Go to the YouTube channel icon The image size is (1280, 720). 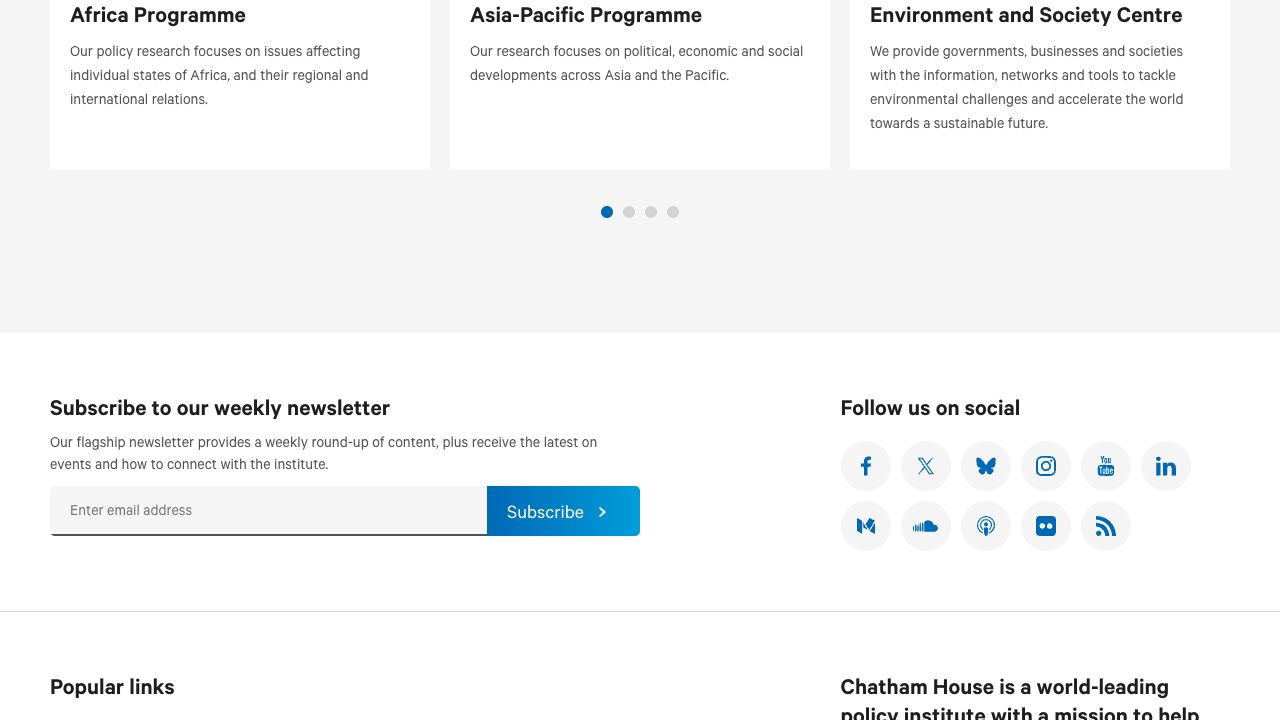(1106, 466)
